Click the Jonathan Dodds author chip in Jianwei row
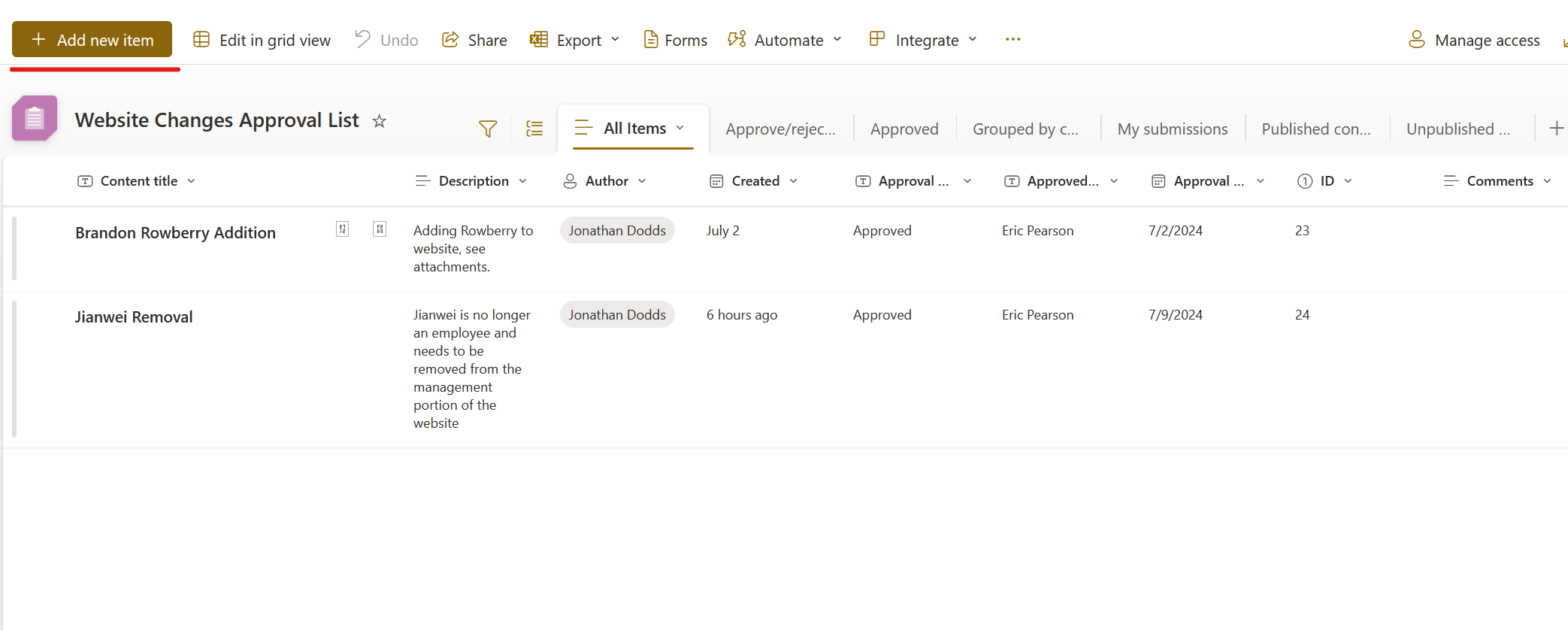1568x630 pixels. click(x=617, y=315)
